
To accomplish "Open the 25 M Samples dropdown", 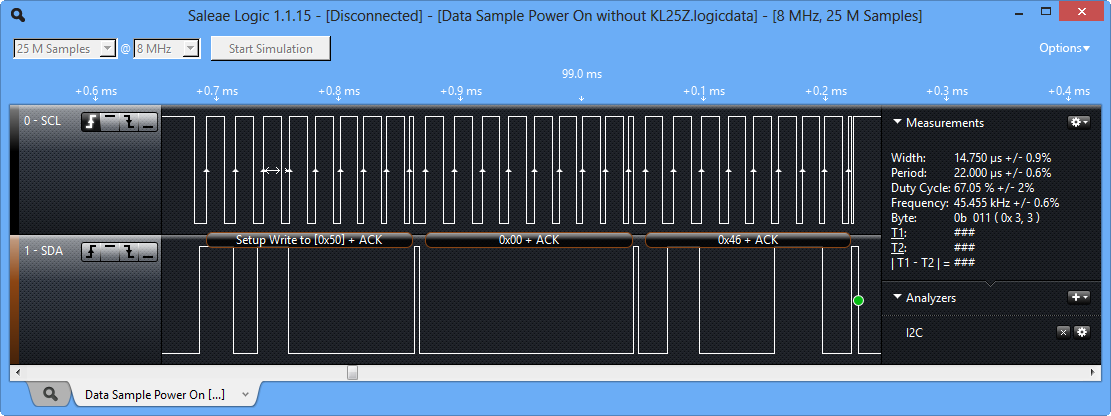I will [66, 49].
